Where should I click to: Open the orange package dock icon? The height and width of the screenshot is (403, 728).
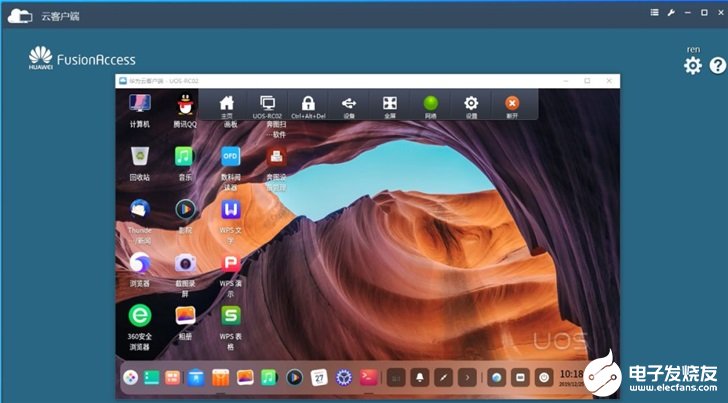[221, 377]
